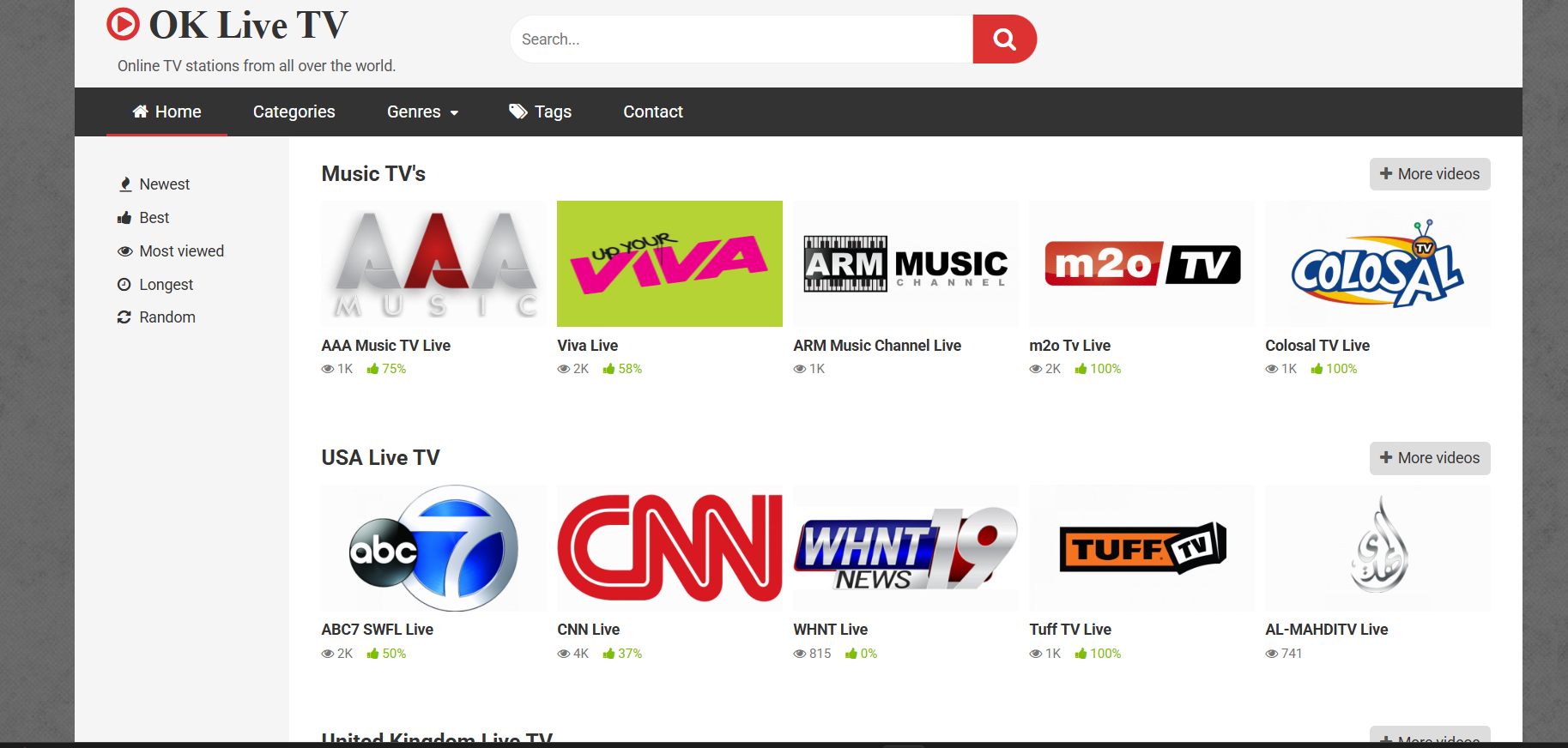Expand the Genres dropdown menu
The image size is (1568, 748).
[x=422, y=112]
